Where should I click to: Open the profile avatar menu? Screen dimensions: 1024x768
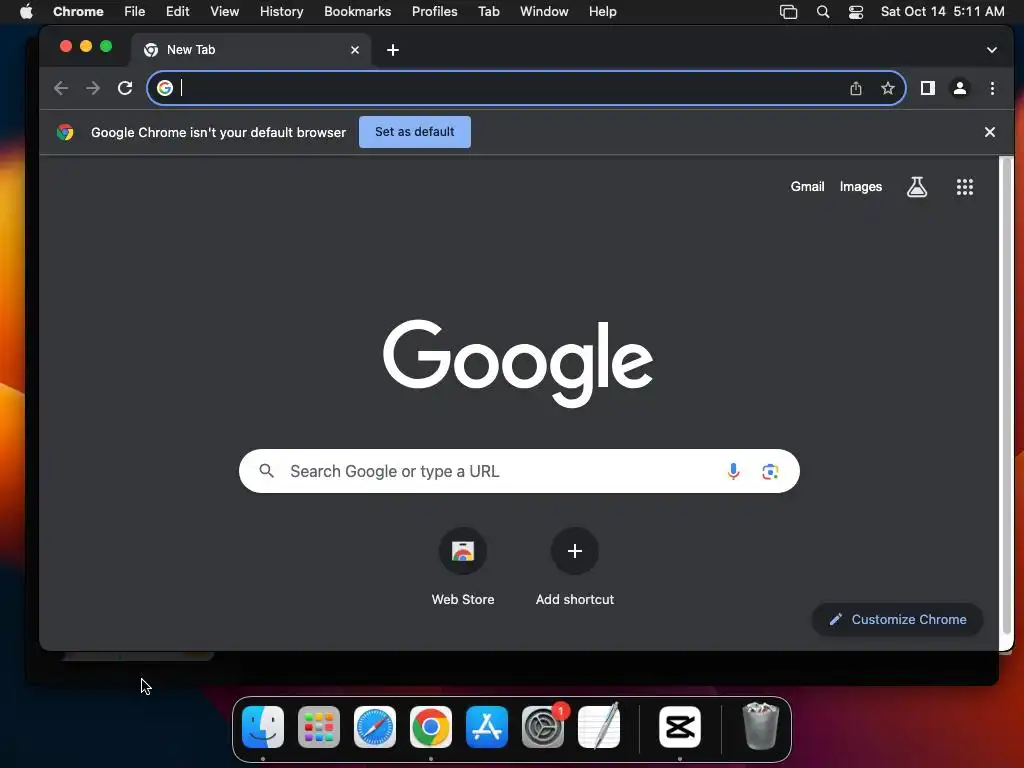(959, 88)
